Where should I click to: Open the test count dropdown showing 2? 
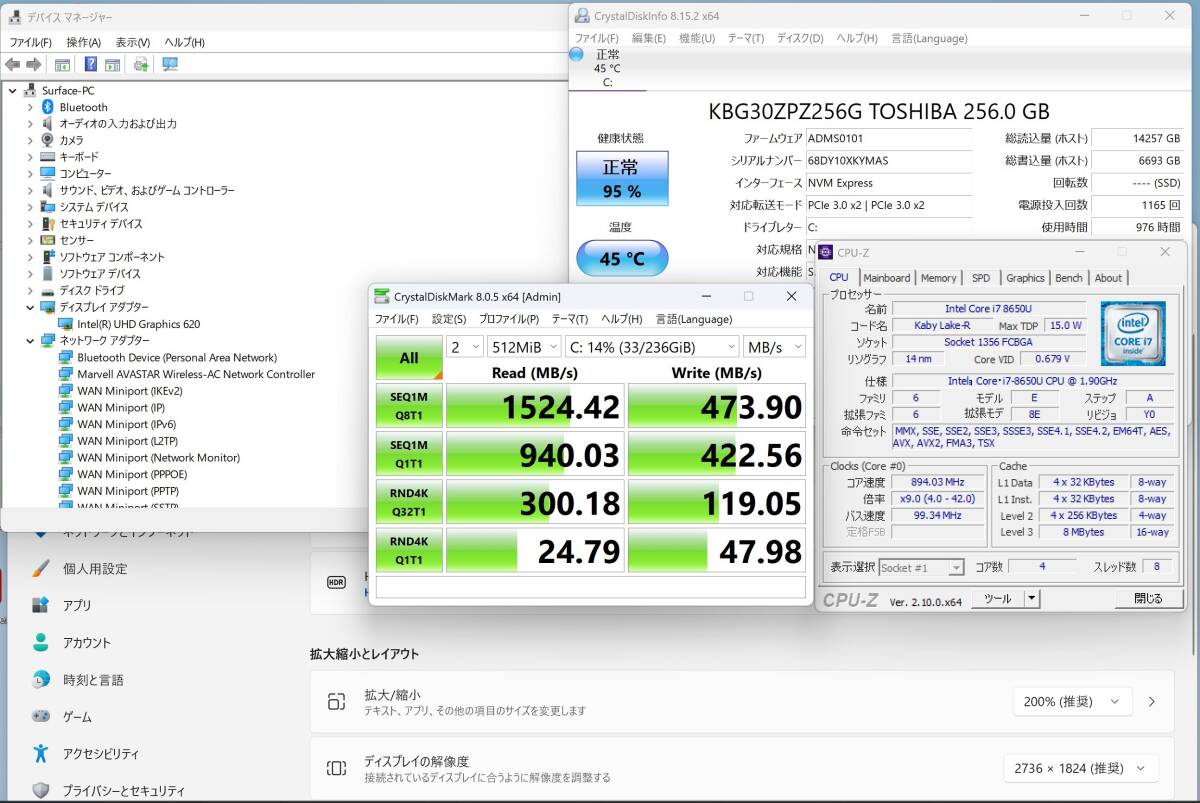click(464, 346)
